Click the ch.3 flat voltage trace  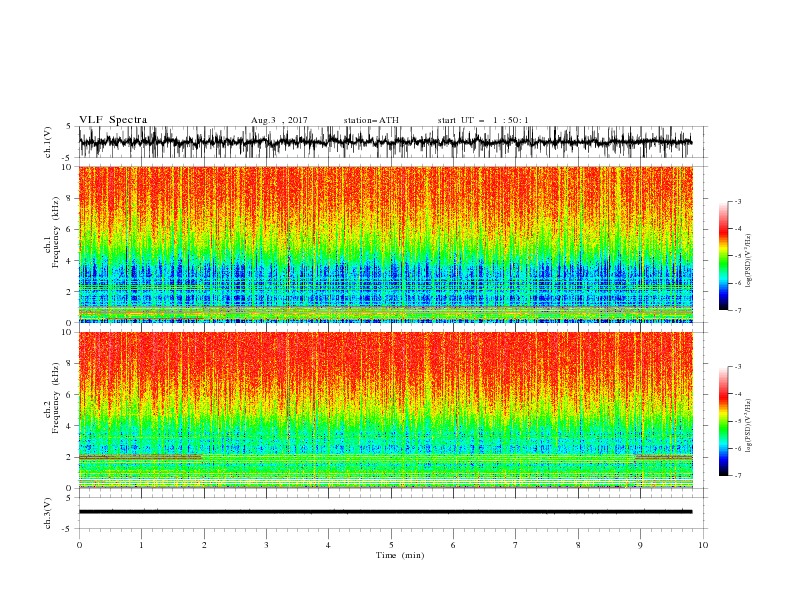click(x=385, y=512)
